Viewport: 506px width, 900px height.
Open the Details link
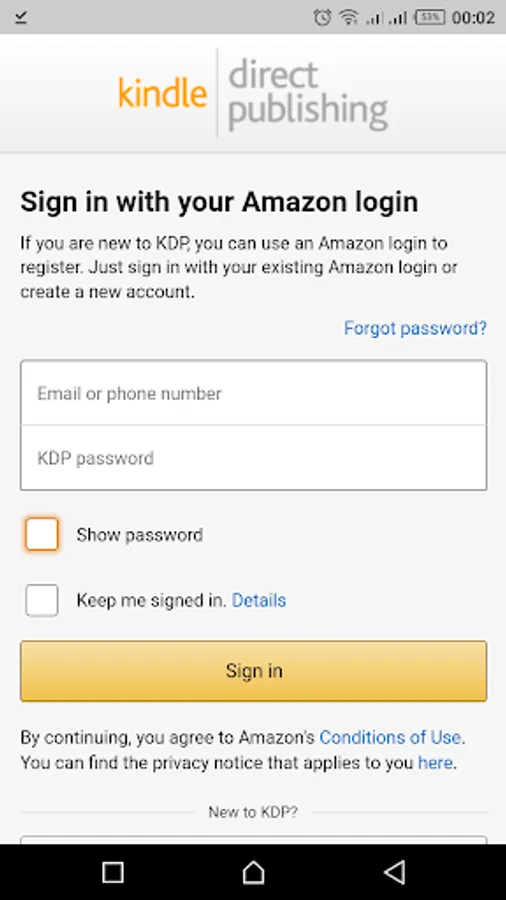click(x=259, y=600)
